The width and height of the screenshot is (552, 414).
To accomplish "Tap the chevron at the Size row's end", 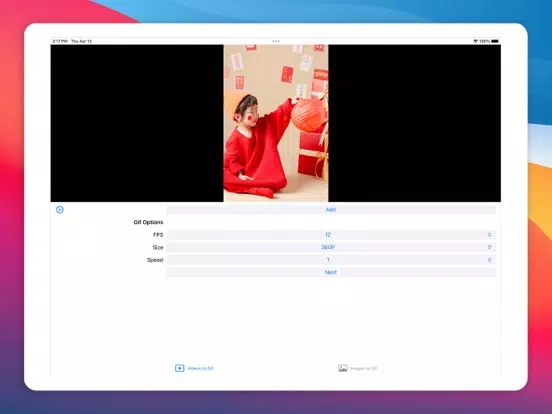I will pyautogui.click(x=489, y=247).
